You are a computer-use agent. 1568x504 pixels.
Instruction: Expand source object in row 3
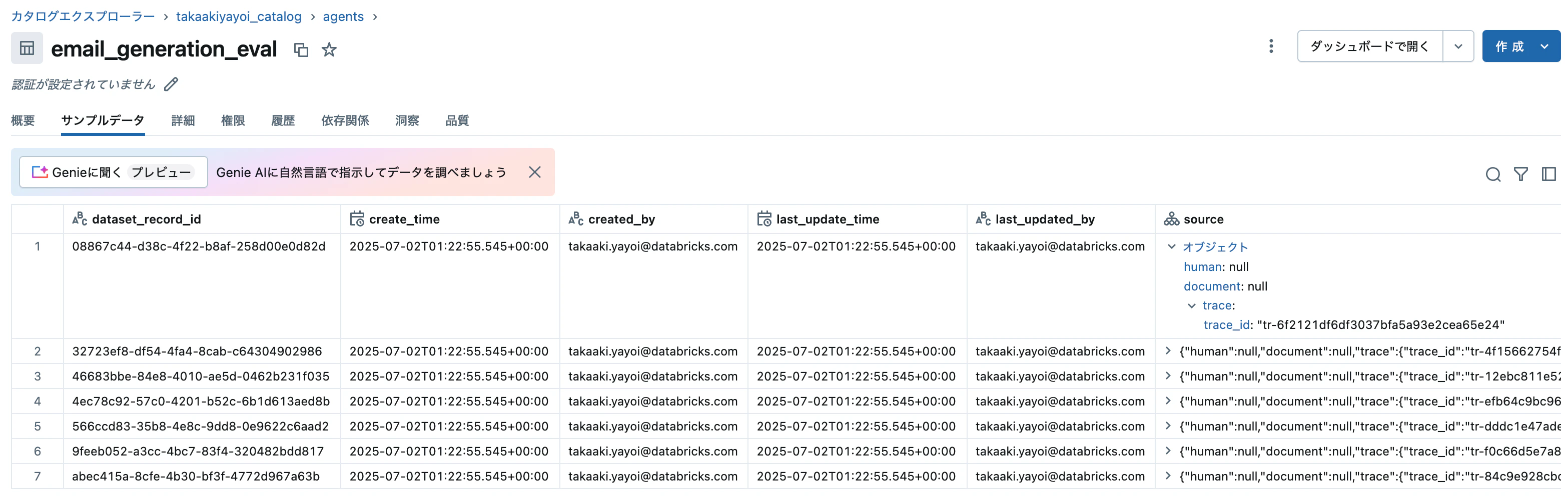[x=1168, y=375]
